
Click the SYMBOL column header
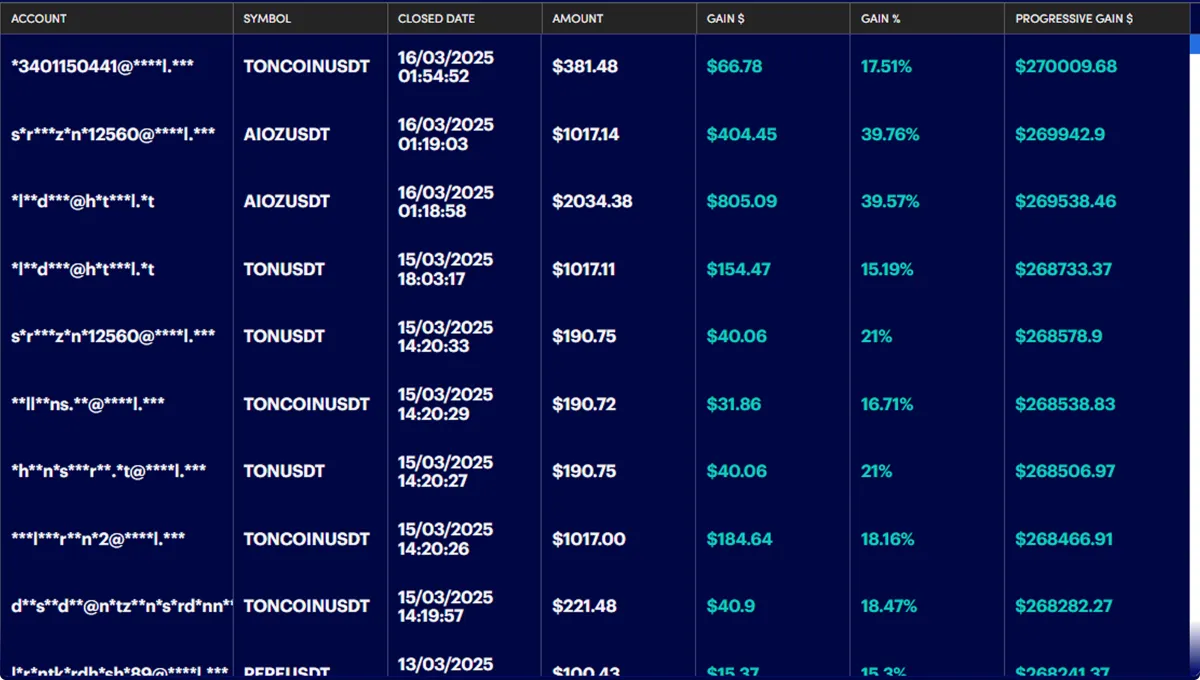pos(266,19)
